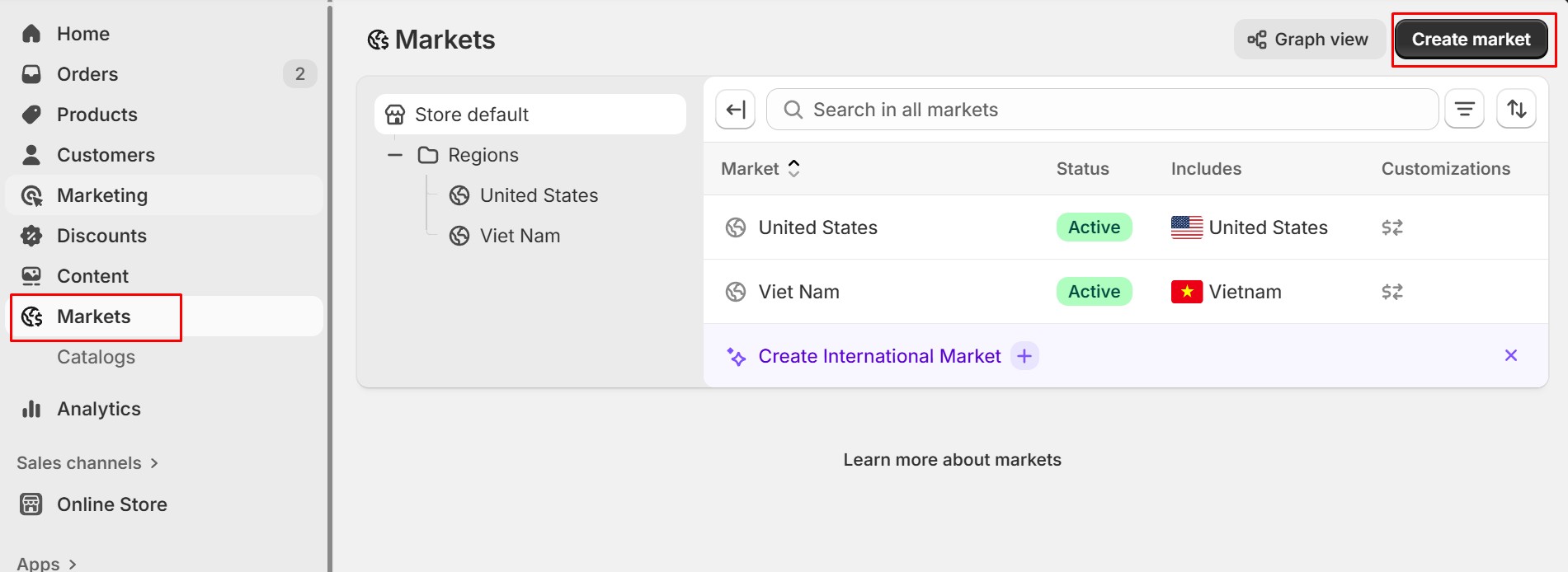
Task: Select Viet Nam in the regions tree
Action: click(520, 236)
